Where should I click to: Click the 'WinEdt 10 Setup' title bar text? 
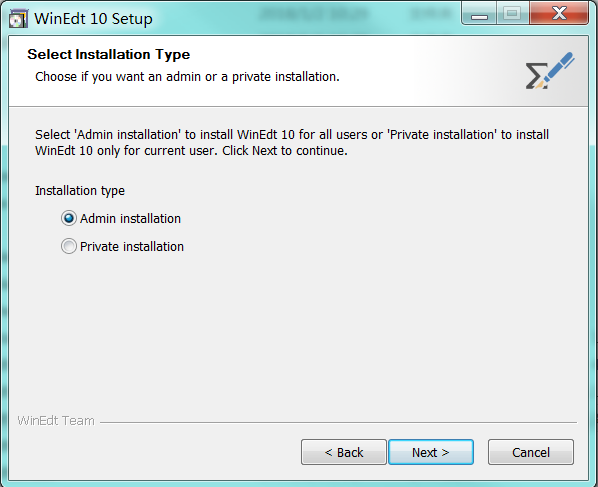[x=93, y=19]
